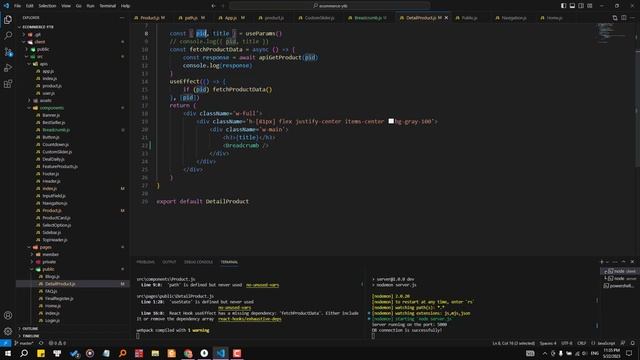Open Breadcrumb.js in the components folder

tap(56, 130)
